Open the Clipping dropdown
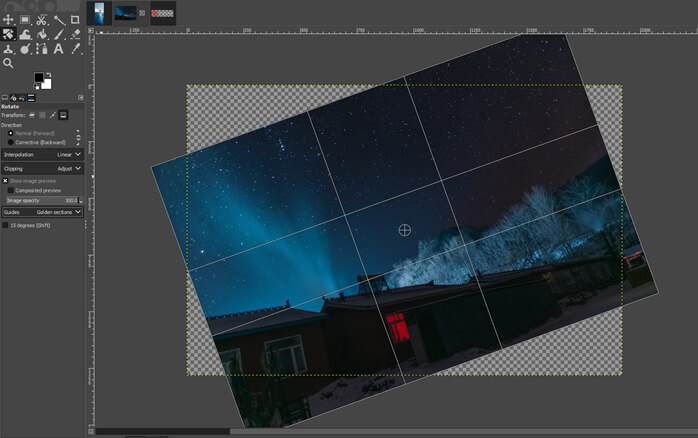 point(42,169)
